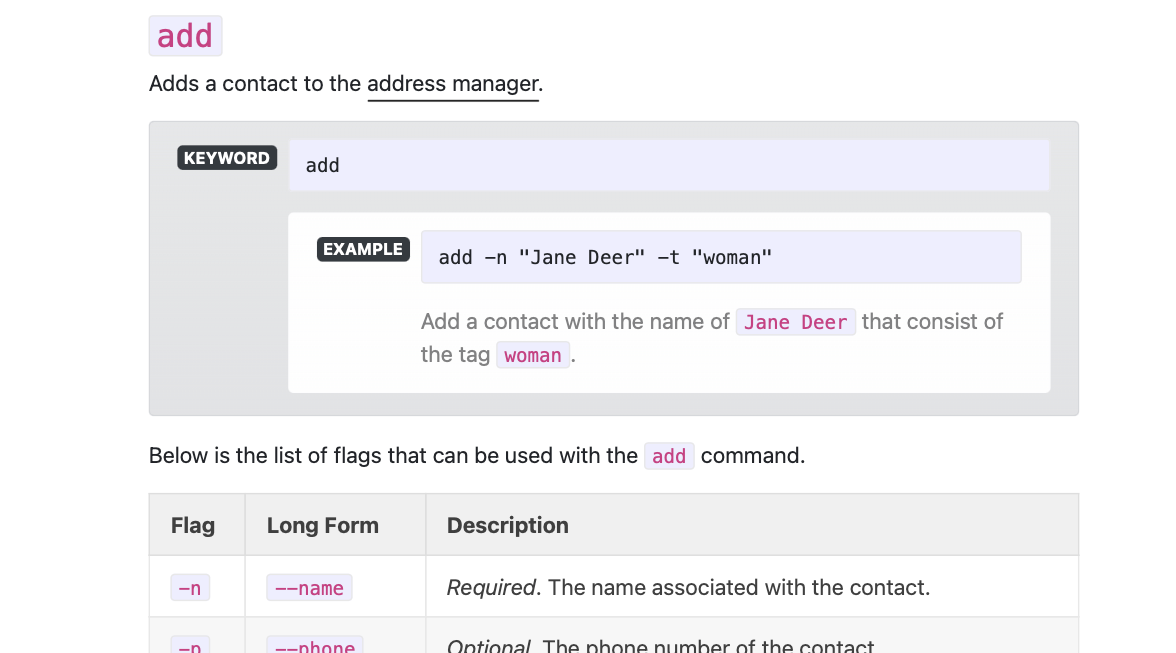Click the 'Jane Deer' inline code
This screenshot has width=1176, height=653.
(x=795, y=322)
